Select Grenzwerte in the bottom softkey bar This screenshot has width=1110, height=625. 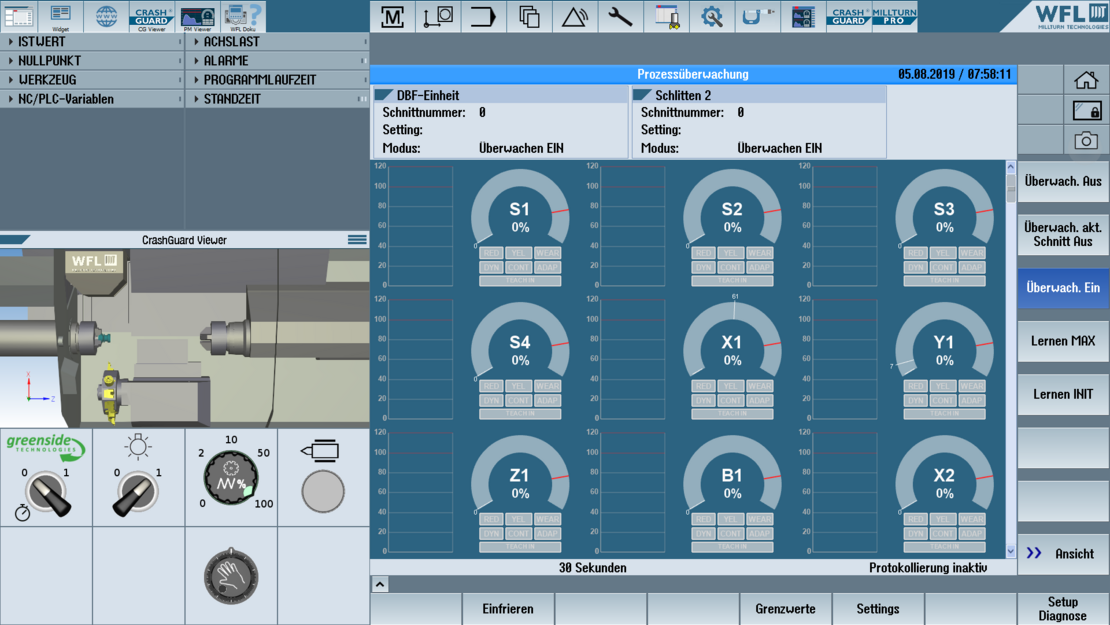785,608
